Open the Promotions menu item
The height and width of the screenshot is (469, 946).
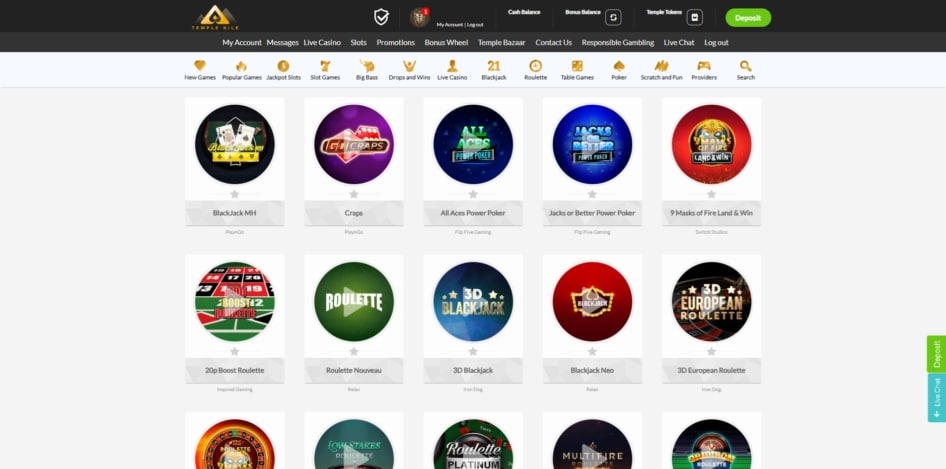point(395,43)
